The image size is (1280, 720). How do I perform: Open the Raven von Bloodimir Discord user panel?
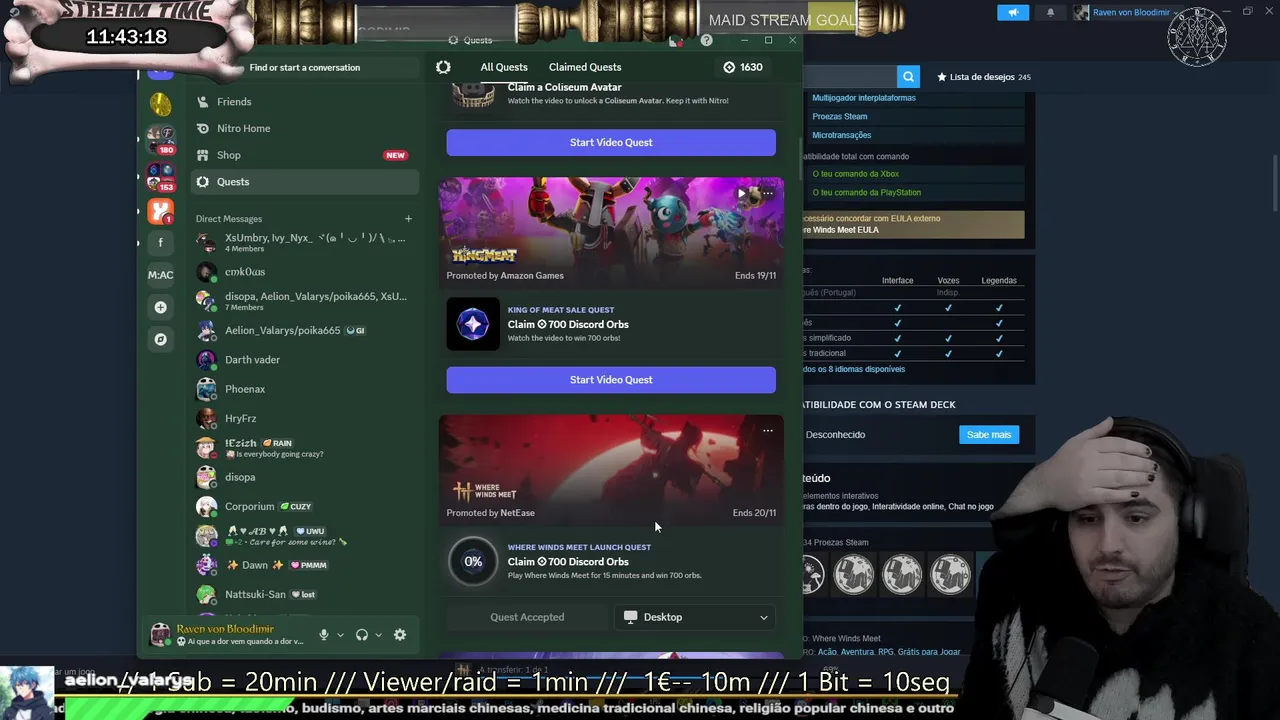click(228, 635)
